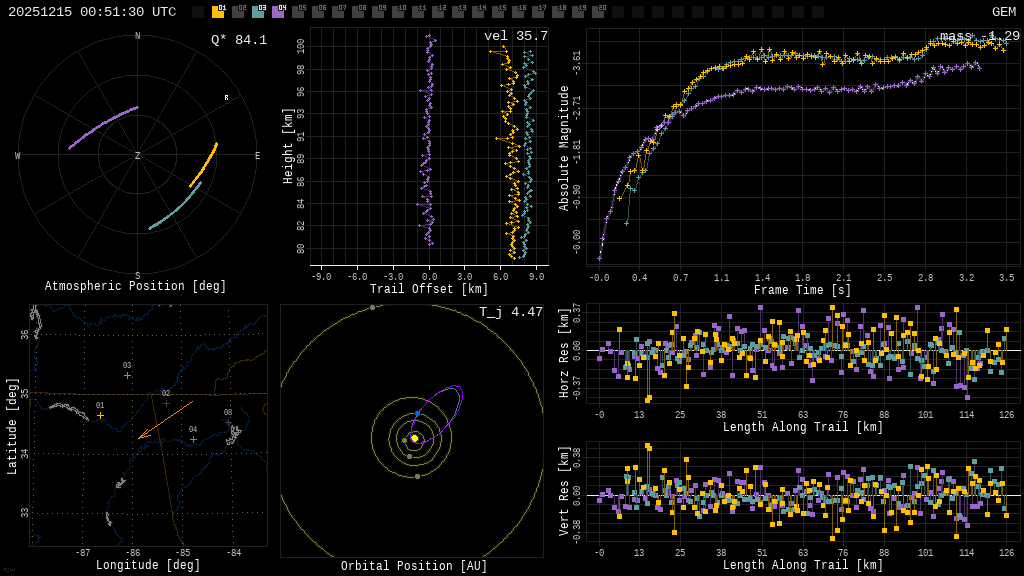Enable the gray station 02 box
This screenshot has width=1024, height=576.
tap(238, 11)
